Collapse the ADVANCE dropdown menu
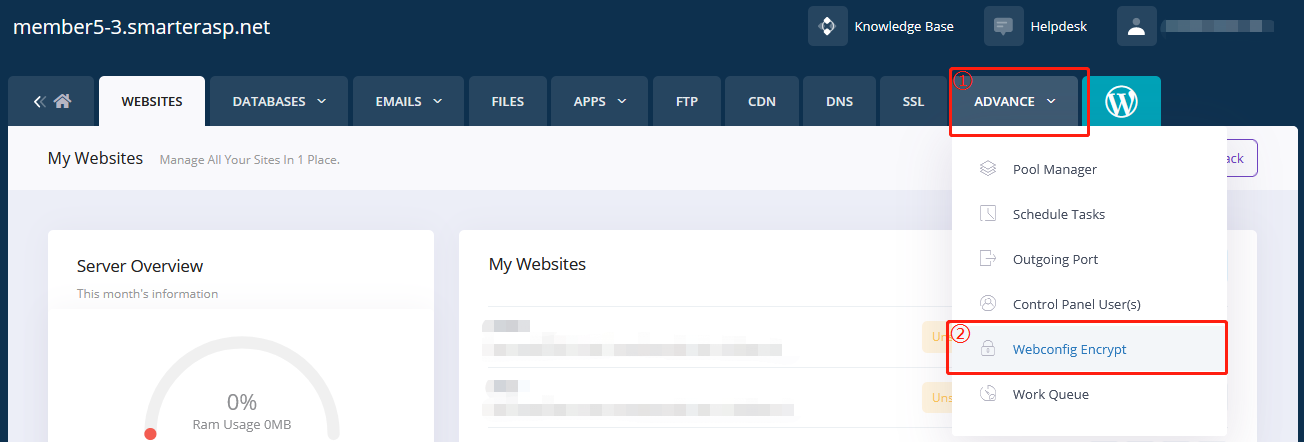1304x442 pixels. tap(1014, 101)
